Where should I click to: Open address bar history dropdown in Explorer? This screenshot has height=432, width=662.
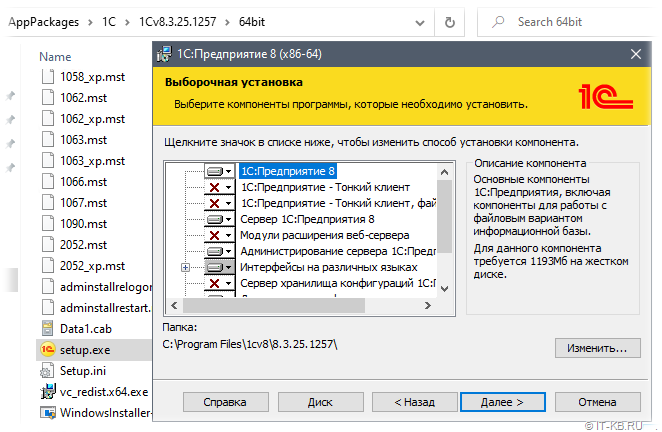[420, 22]
